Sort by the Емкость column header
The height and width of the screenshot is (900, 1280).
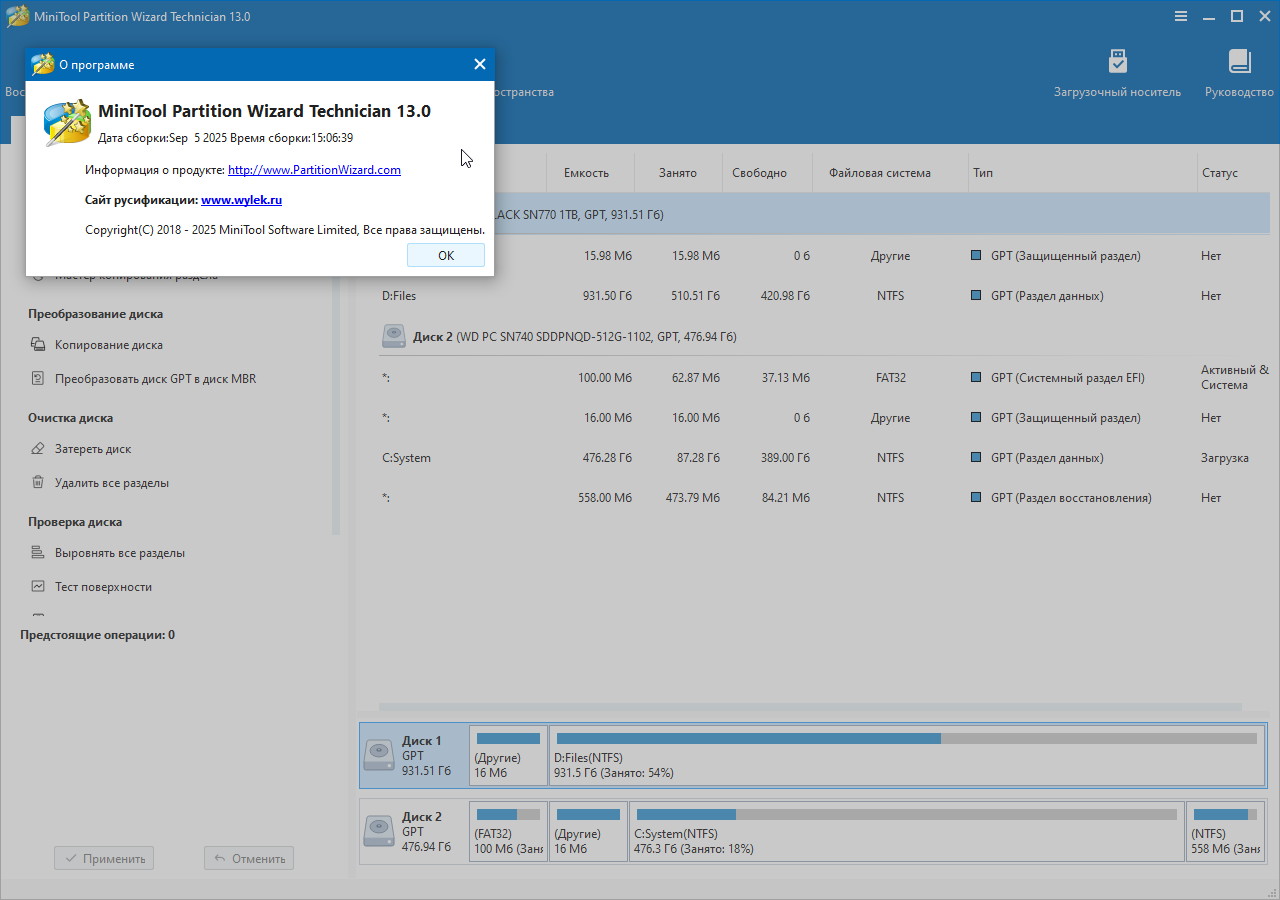(586, 173)
